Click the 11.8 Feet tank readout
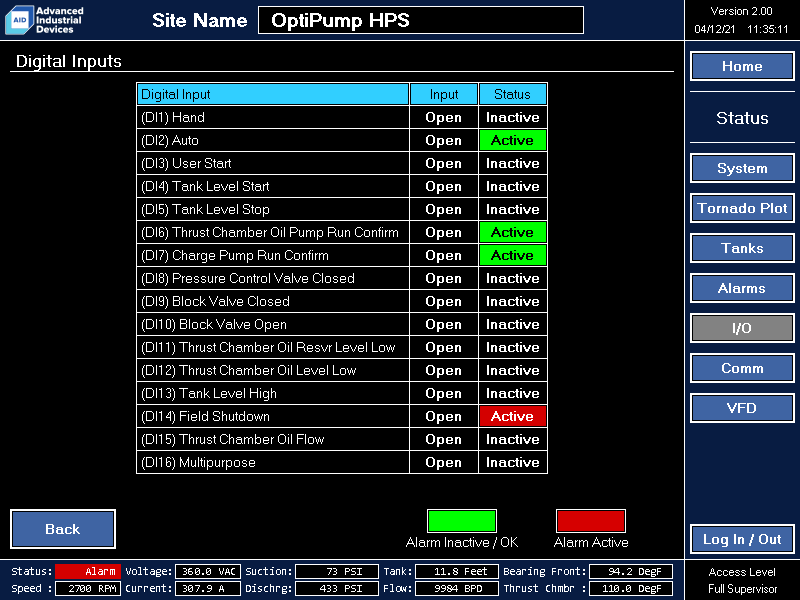Screen dimensions: 800x600 coord(457,571)
